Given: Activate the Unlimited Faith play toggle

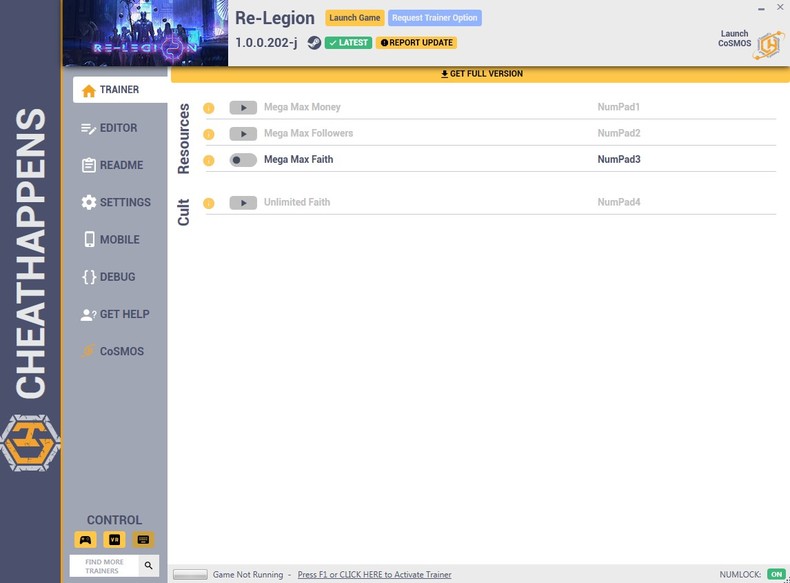Looking at the screenshot, I should (243, 203).
